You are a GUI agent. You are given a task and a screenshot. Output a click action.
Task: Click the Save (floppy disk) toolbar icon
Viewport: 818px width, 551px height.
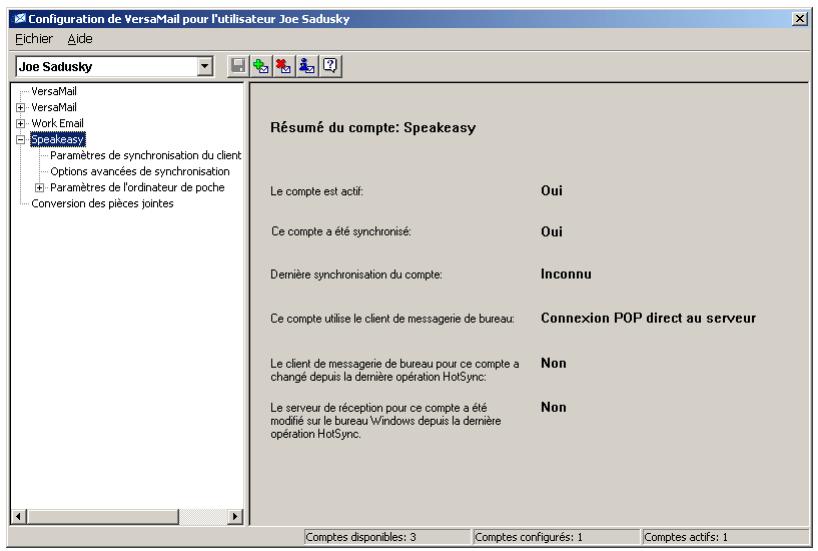238,66
